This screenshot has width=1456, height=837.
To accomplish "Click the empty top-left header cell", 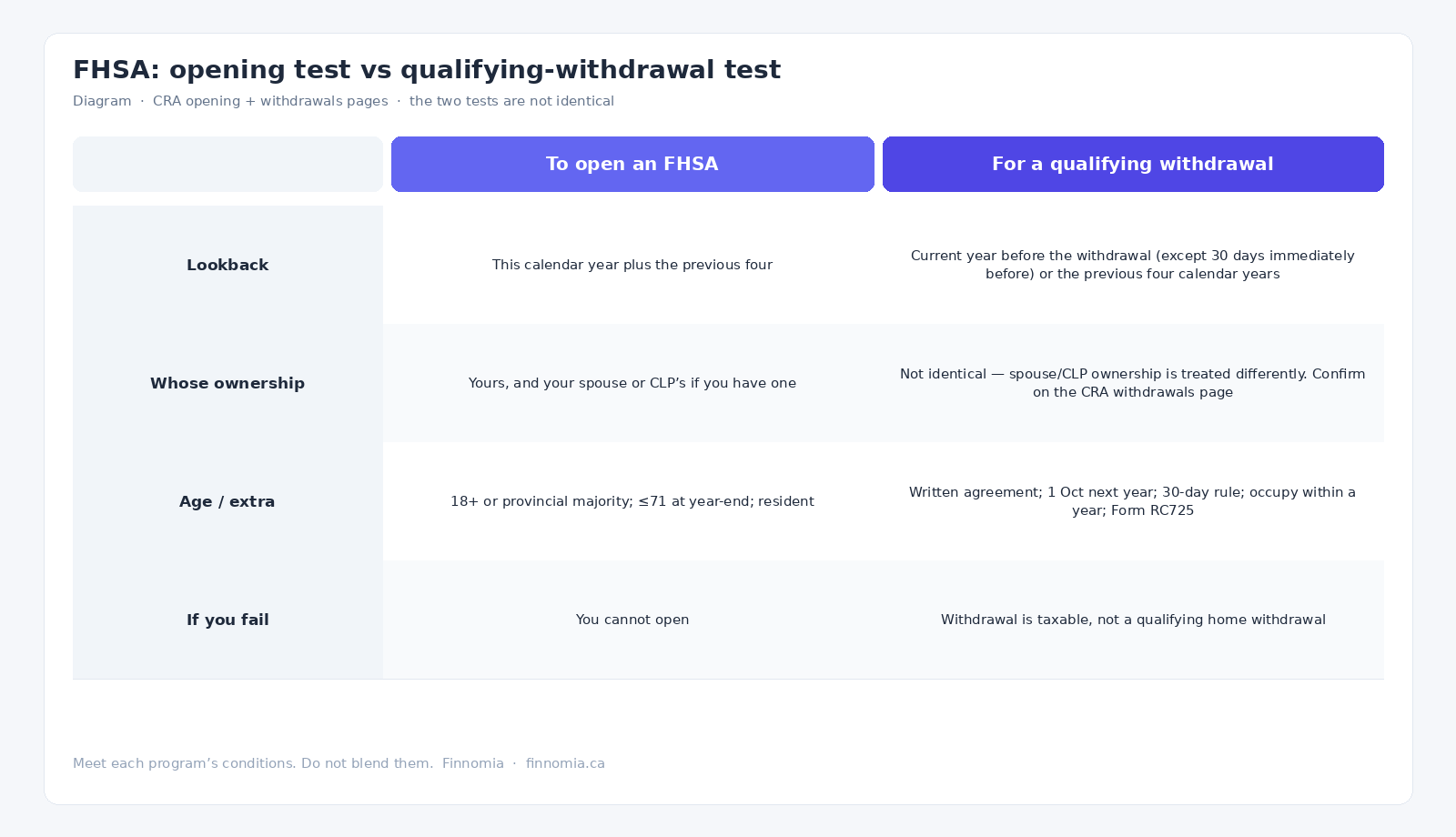I will click(227, 164).
